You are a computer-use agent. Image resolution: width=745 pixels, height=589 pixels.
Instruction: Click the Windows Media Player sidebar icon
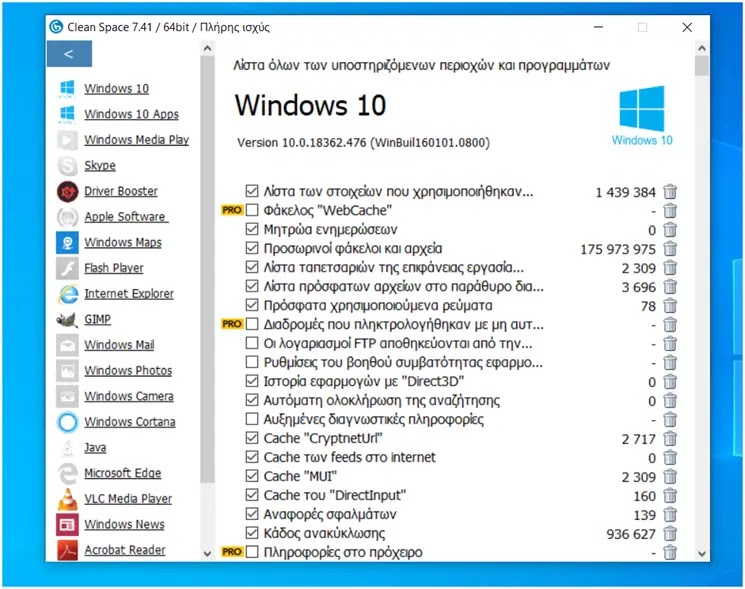click(67, 140)
